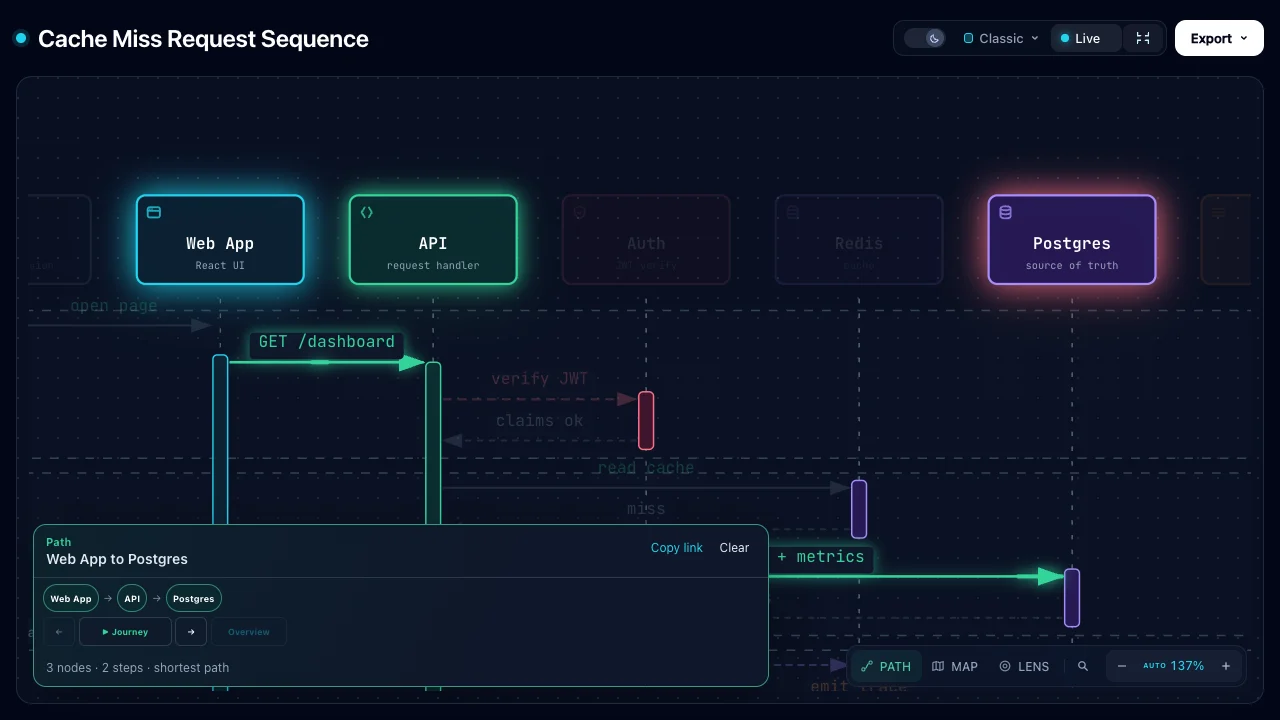Click the Auth activation bar
This screenshot has width=1280, height=720.
(x=646, y=421)
